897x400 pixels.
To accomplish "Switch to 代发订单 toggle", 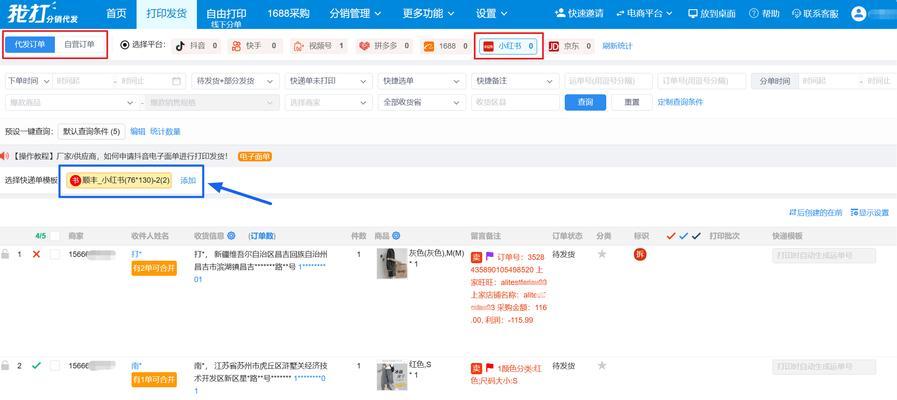I will coord(30,45).
